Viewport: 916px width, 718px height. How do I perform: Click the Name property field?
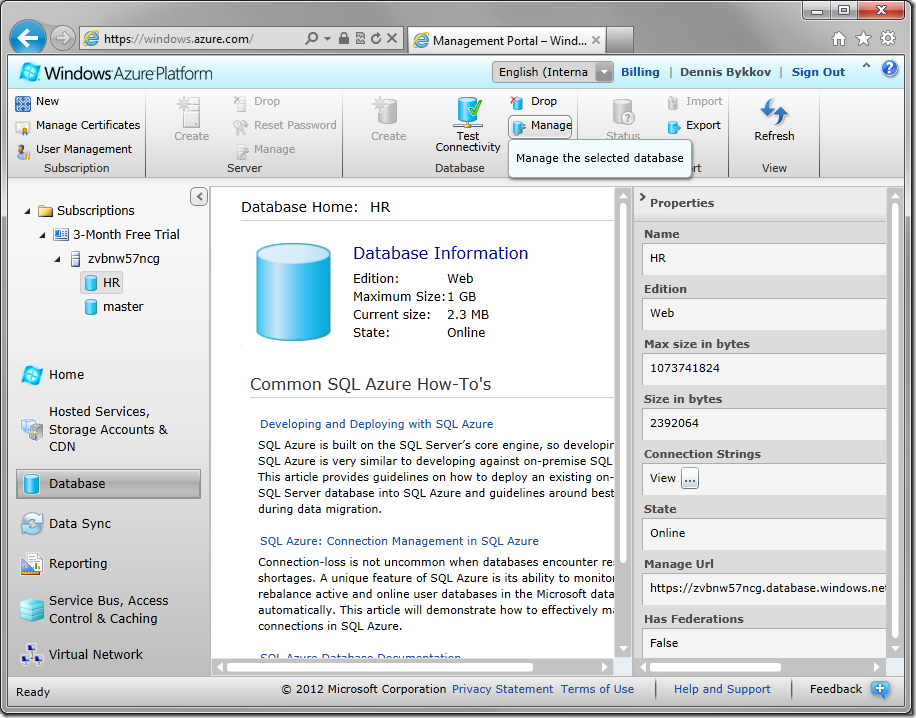click(x=764, y=259)
